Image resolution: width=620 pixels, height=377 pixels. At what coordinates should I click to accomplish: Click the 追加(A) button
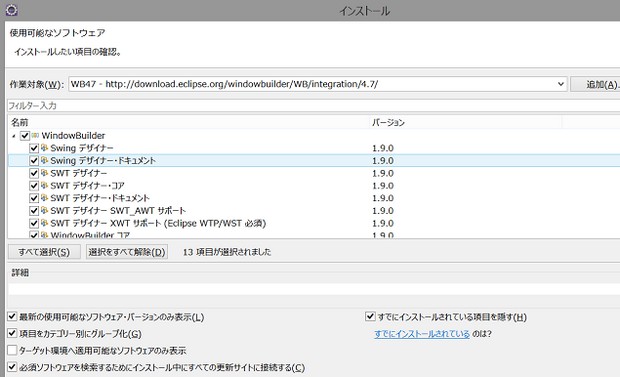click(595, 84)
